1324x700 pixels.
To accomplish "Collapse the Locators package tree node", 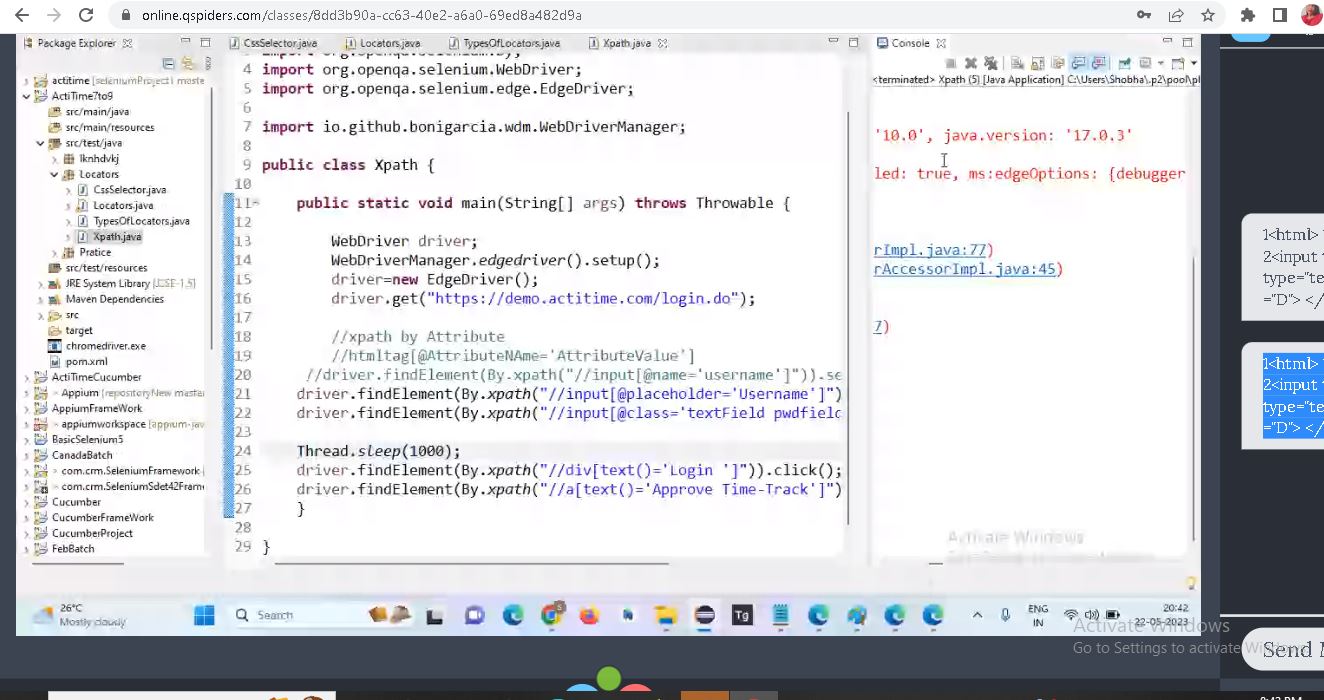I will coord(55,174).
